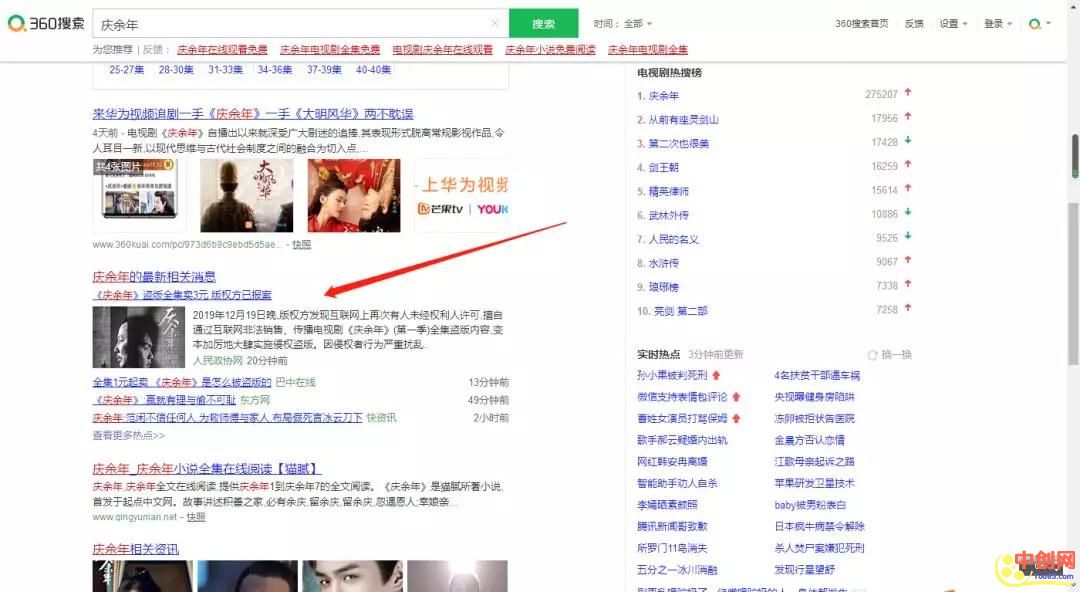Image resolution: width=1080 pixels, height=592 pixels.
Task: Open the 360搜索首页 link
Action: tap(861, 24)
